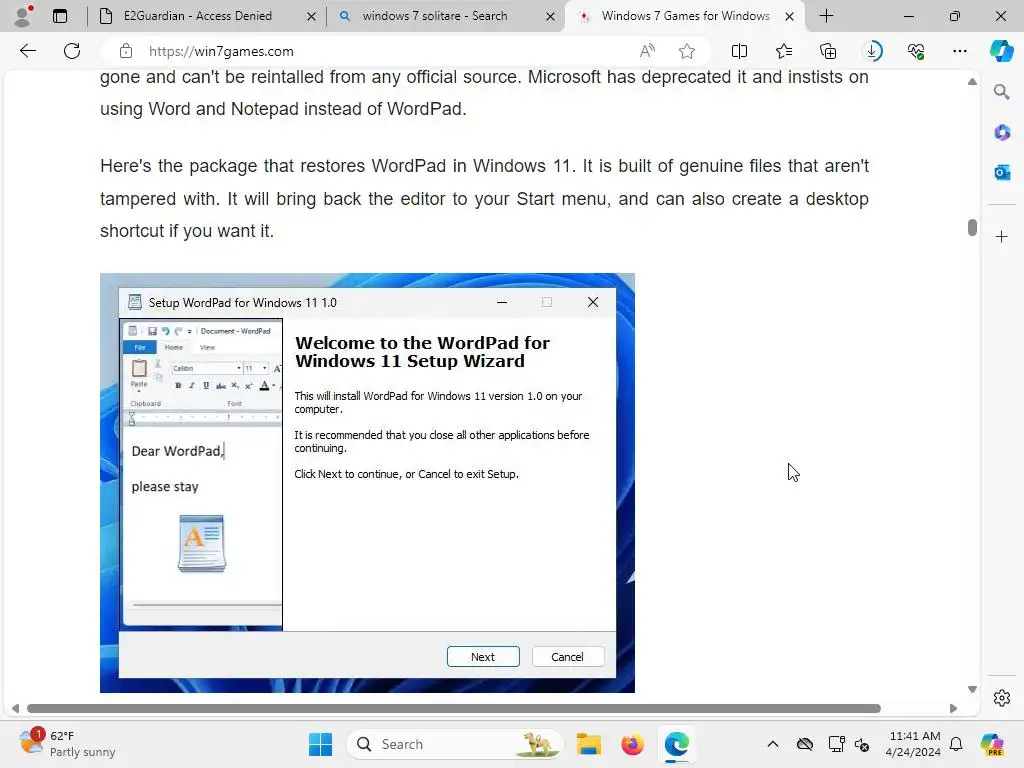Open sidebar settings gear
This screenshot has width=1024, height=768.
(1001, 698)
